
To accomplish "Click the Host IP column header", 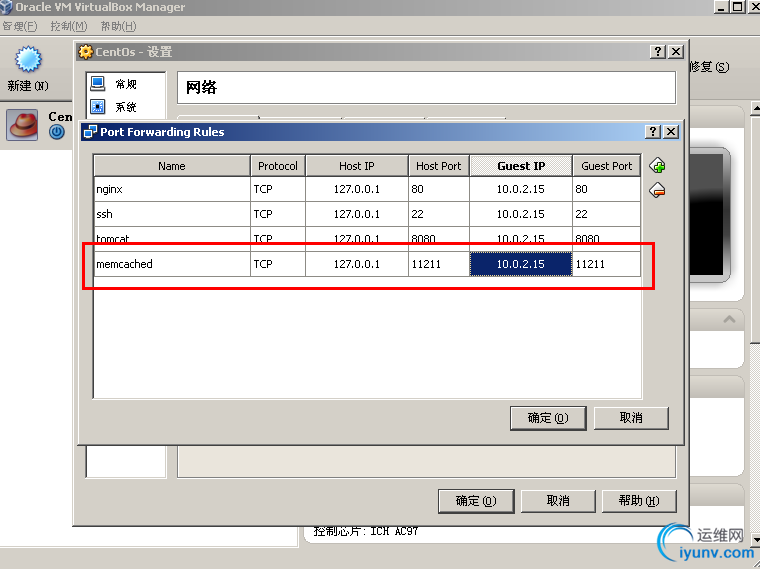I will (x=357, y=166).
